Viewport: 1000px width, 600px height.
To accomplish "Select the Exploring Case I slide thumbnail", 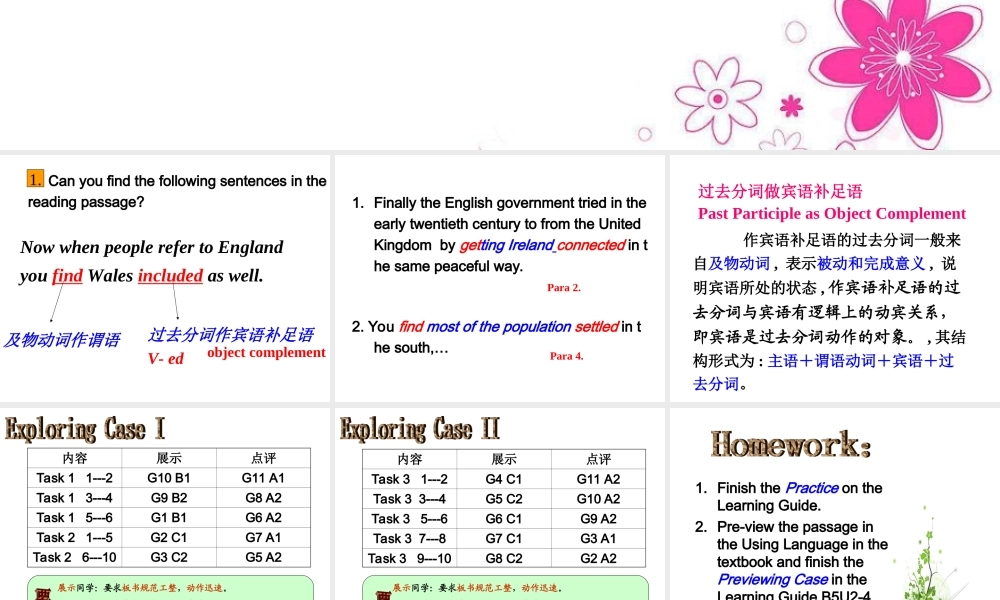I will 165,504.
